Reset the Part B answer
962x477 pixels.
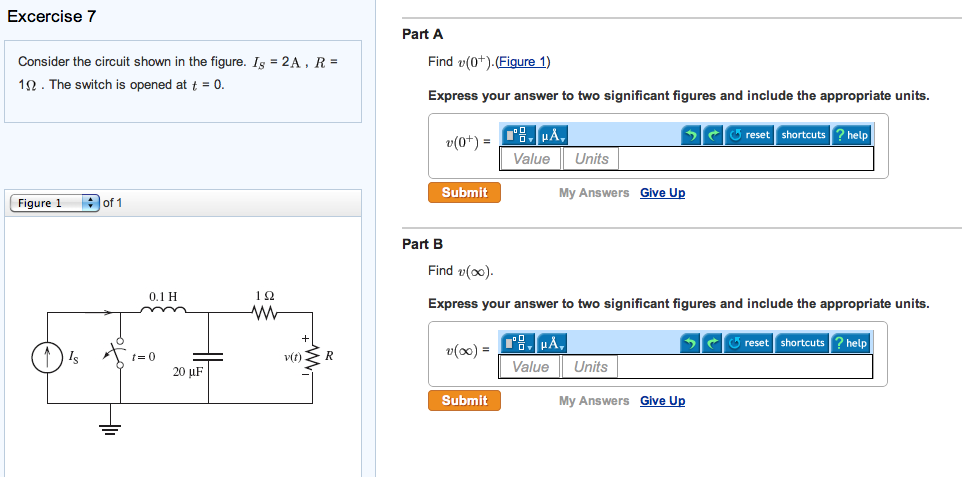(749, 343)
